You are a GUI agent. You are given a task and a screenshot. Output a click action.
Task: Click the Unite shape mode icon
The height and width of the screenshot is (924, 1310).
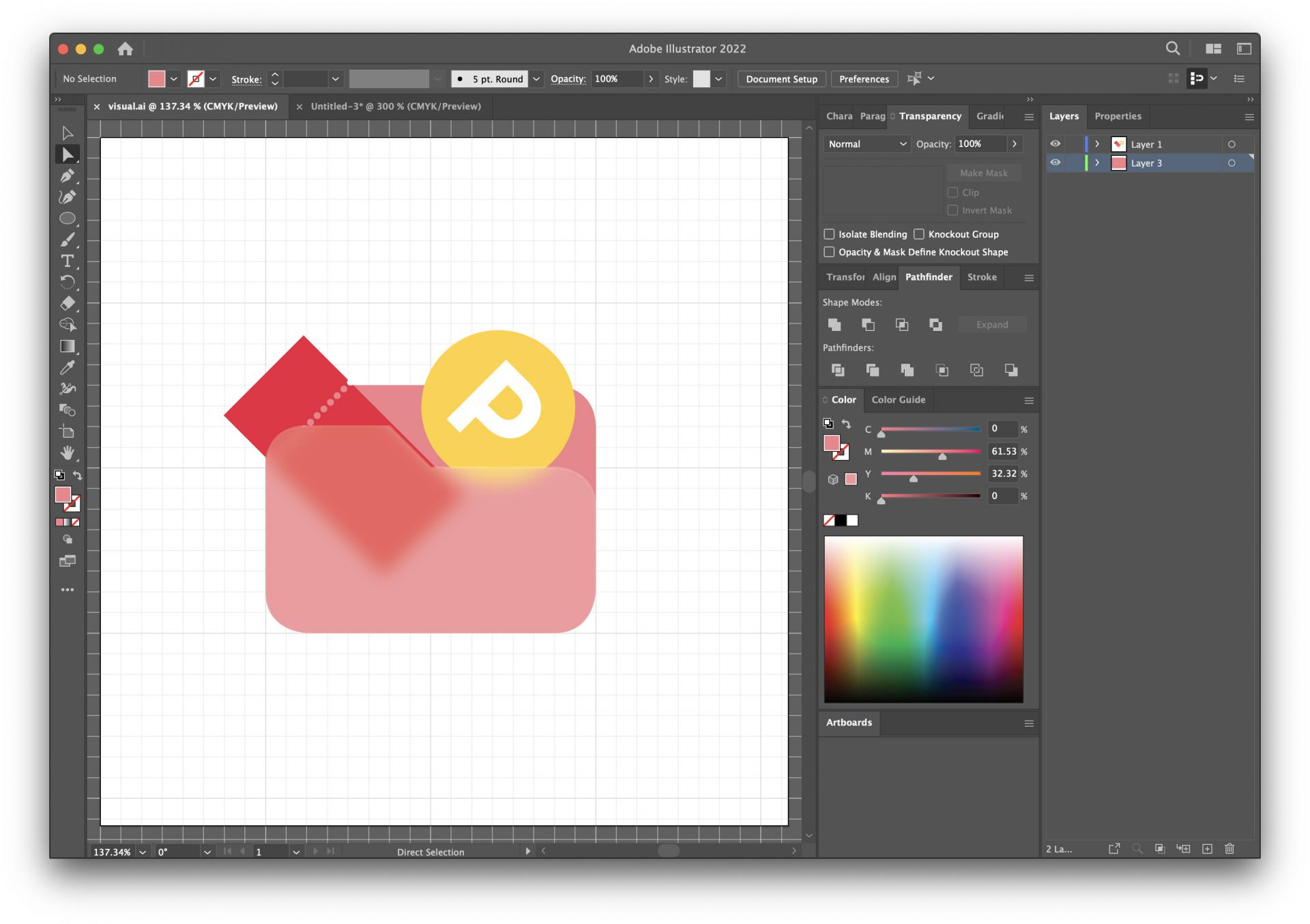click(834, 325)
